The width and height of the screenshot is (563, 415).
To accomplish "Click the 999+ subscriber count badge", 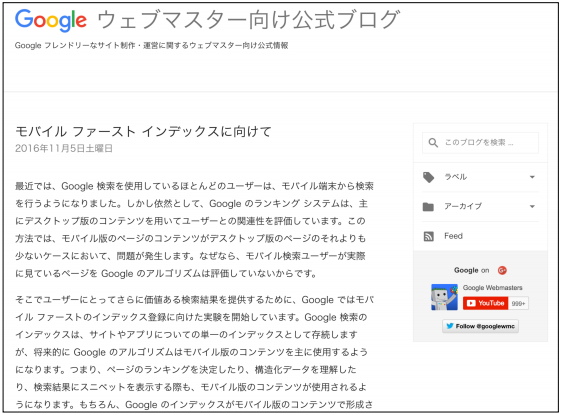I will [518, 303].
